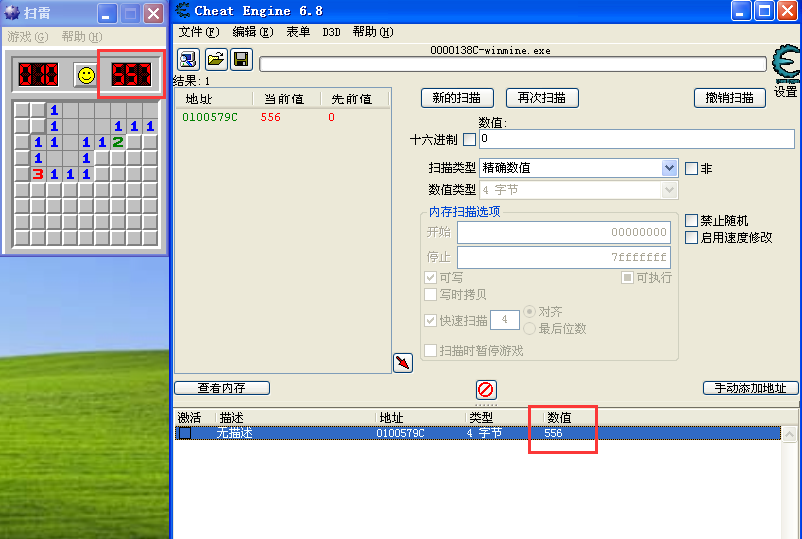Click the 停止 stop address field
Viewport: 802px width, 539px height.
pyautogui.click(x=564, y=257)
